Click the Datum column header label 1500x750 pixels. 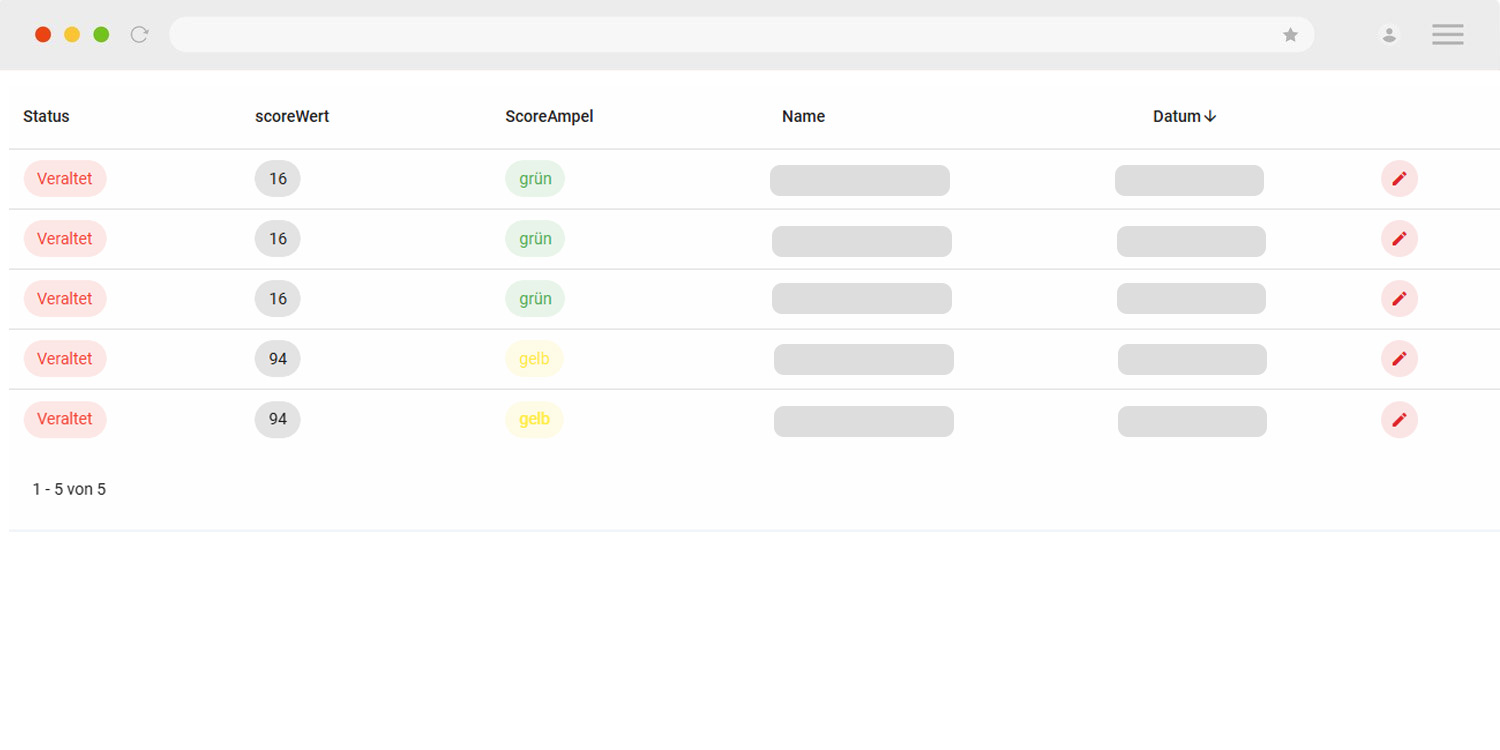pos(1176,116)
